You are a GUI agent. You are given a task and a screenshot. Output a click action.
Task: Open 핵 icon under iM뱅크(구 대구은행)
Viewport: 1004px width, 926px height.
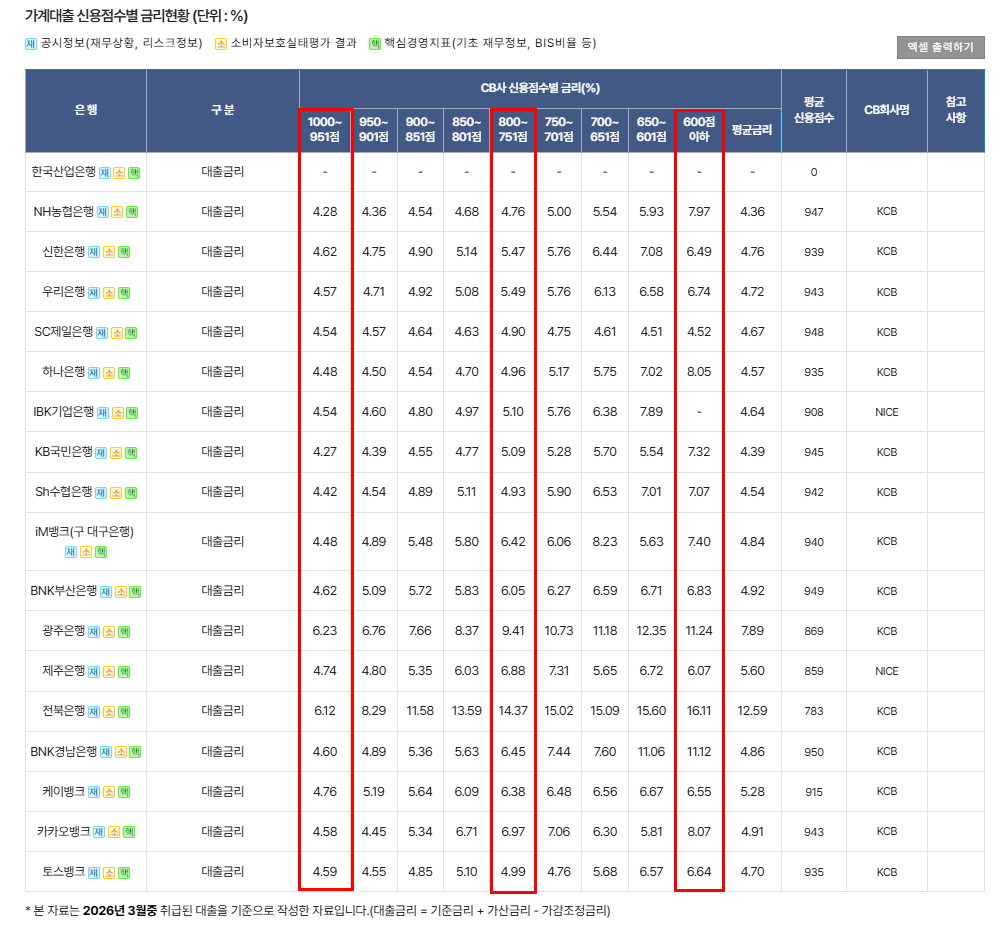tap(101, 551)
